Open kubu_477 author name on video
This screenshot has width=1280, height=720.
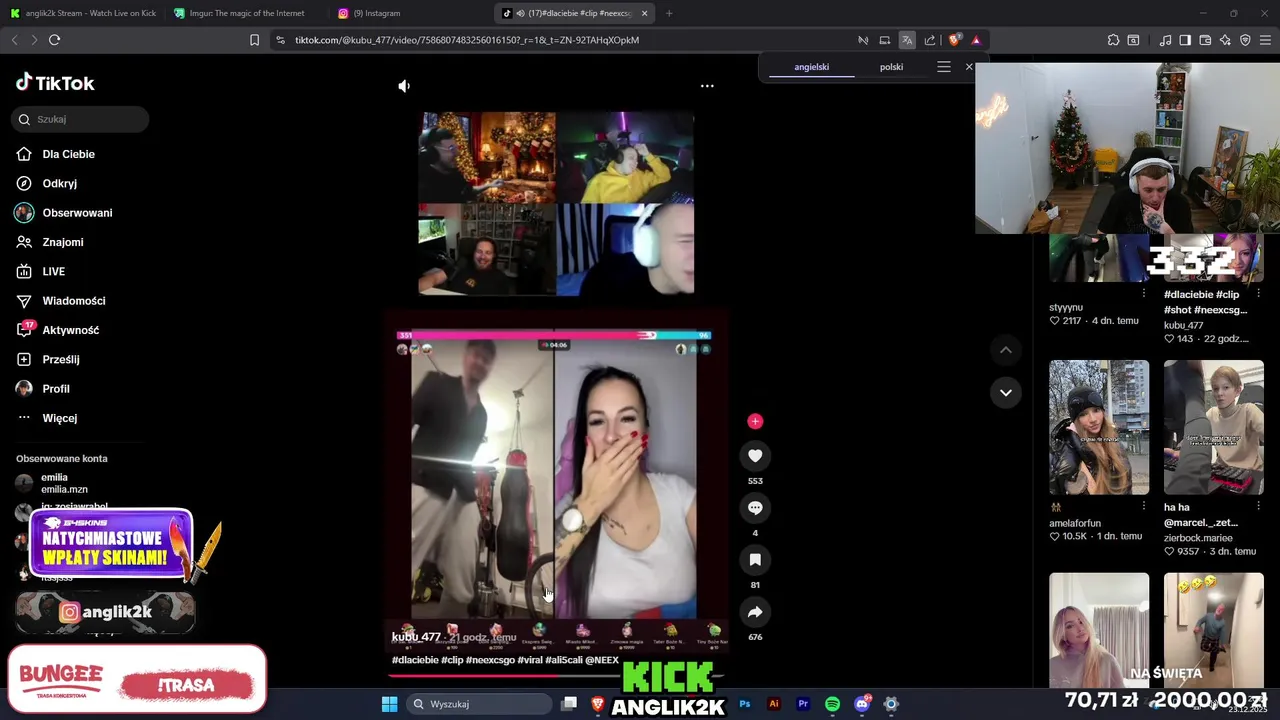coord(416,637)
